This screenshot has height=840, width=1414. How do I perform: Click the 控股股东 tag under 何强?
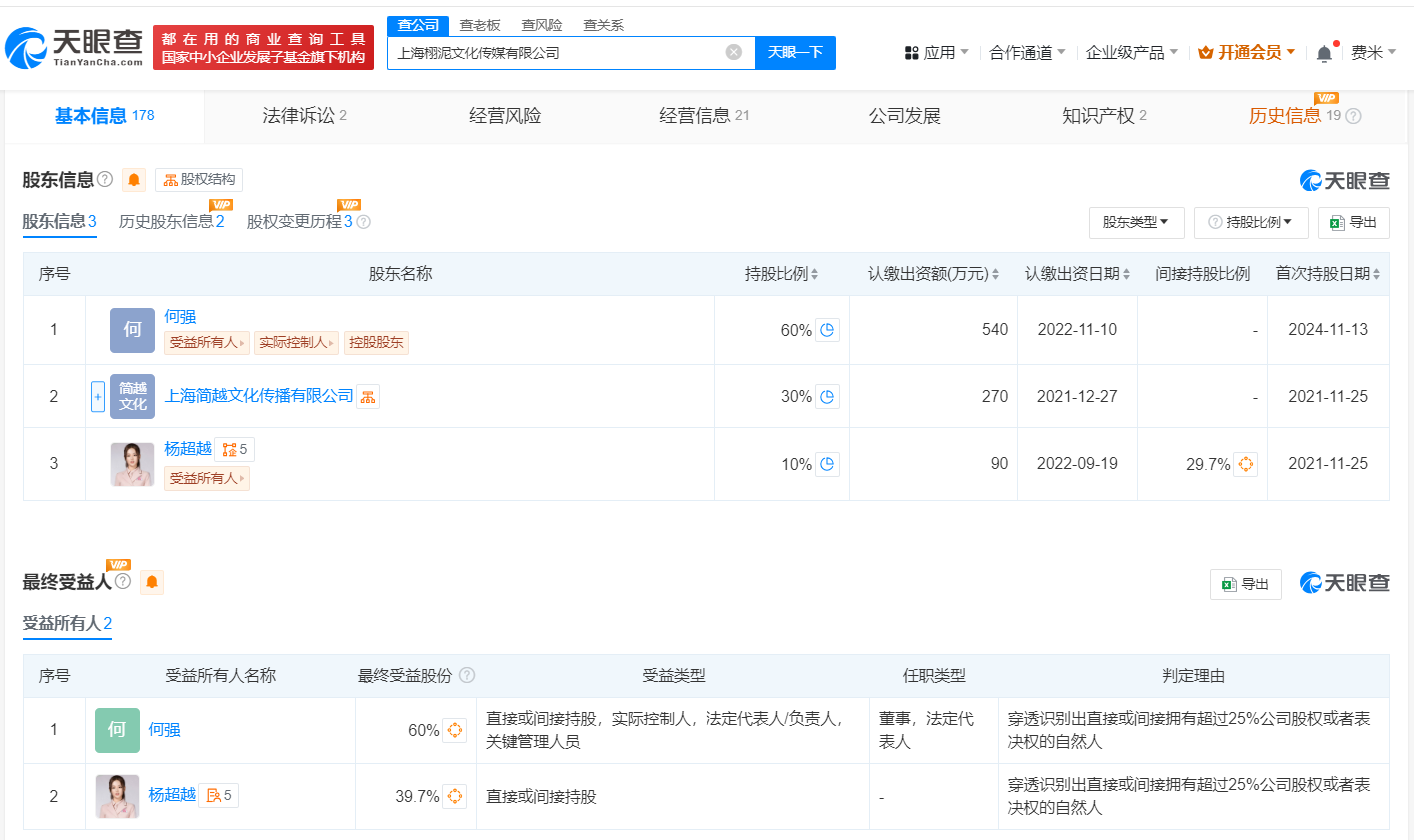[x=376, y=343]
